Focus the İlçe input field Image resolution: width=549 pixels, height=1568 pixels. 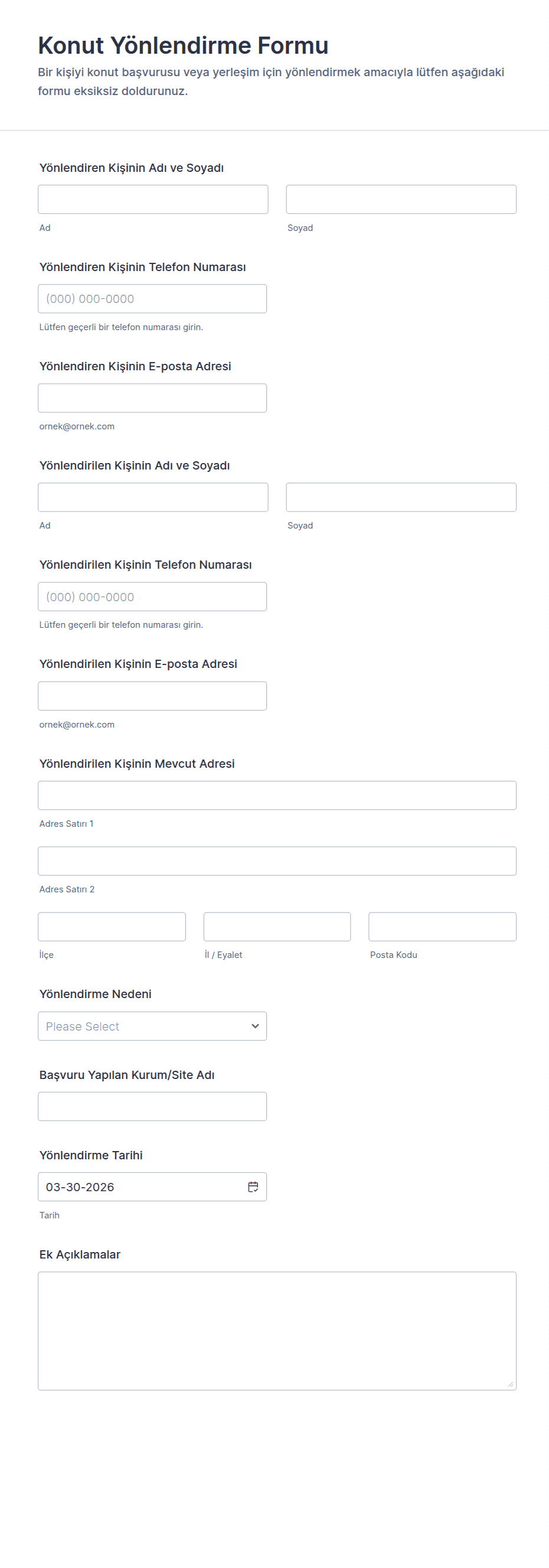pyautogui.click(x=112, y=927)
